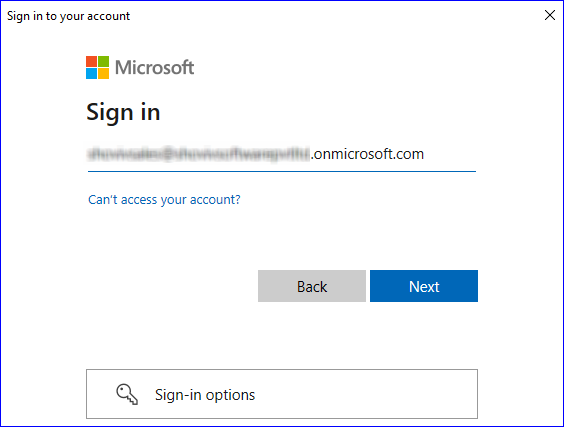Go back using the gray Back button

pyautogui.click(x=312, y=286)
